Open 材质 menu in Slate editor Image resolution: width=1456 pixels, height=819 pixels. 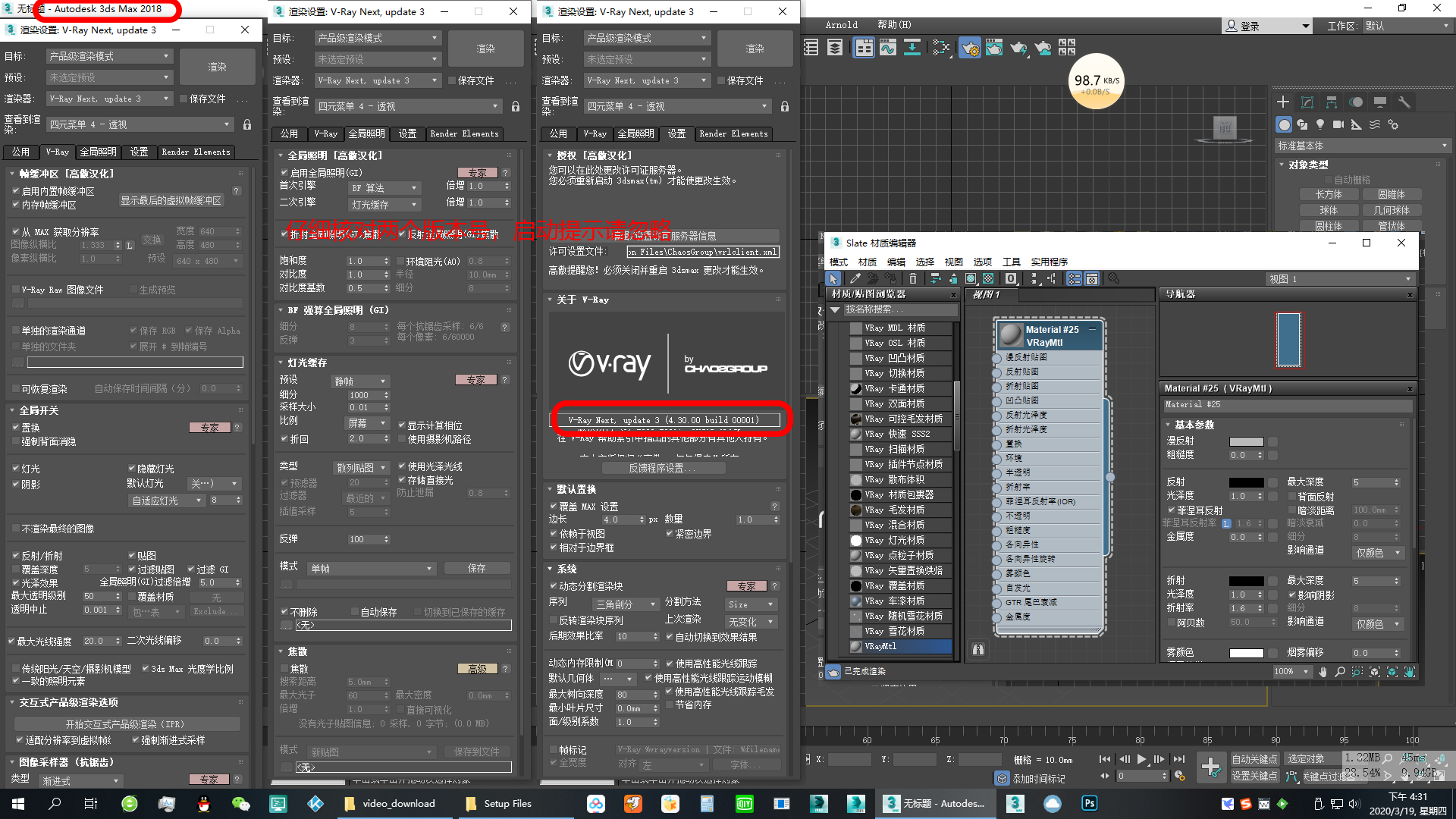pyautogui.click(x=868, y=262)
